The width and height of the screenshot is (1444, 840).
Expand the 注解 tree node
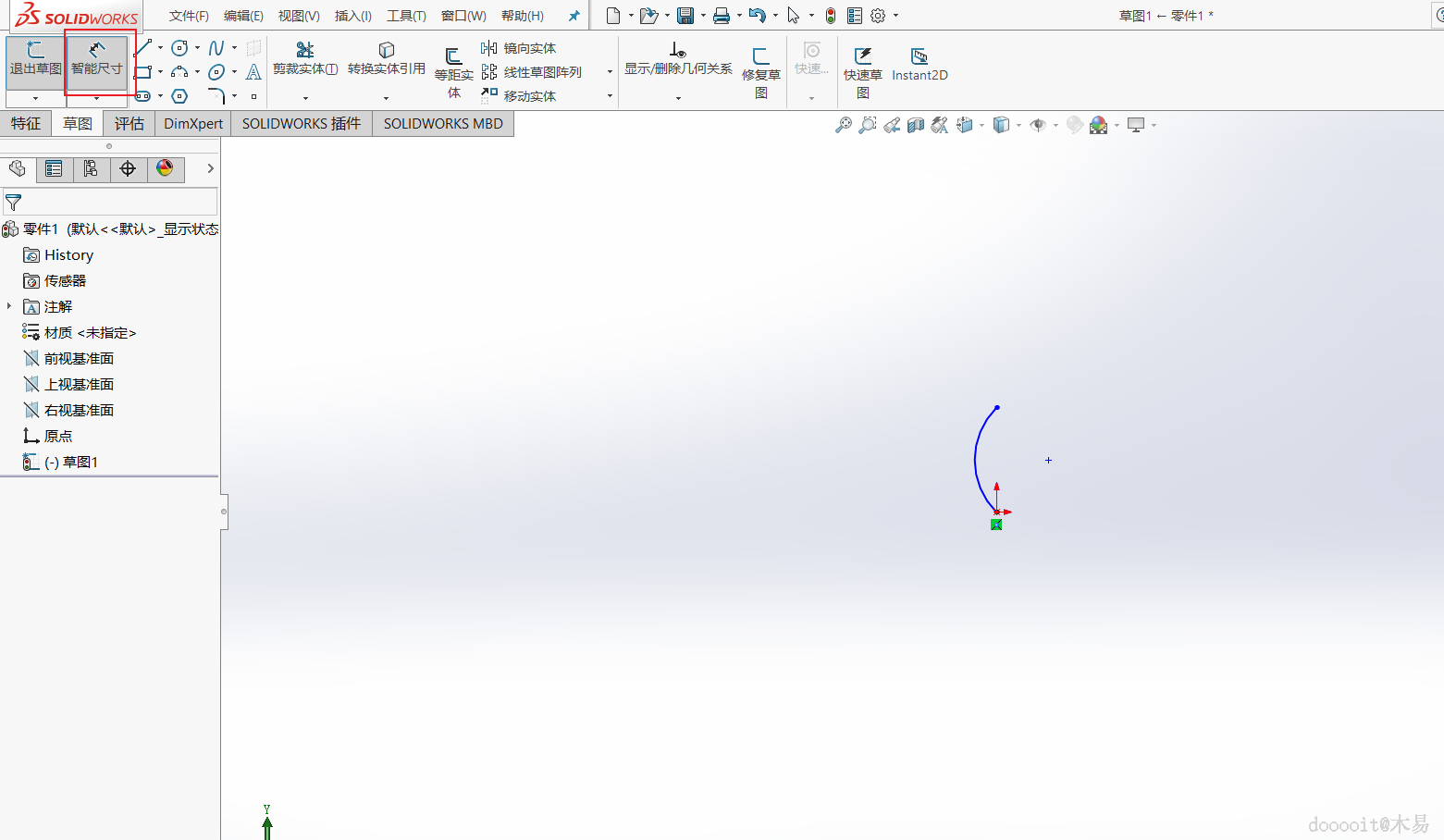(9, 306)
